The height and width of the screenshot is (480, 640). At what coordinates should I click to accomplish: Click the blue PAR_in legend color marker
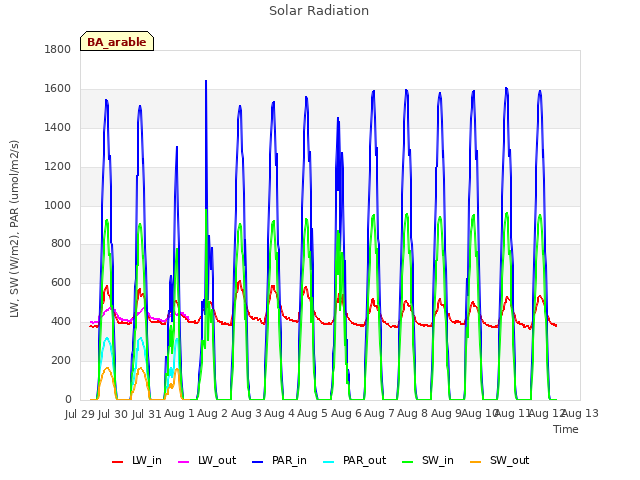tap(258, 462)
